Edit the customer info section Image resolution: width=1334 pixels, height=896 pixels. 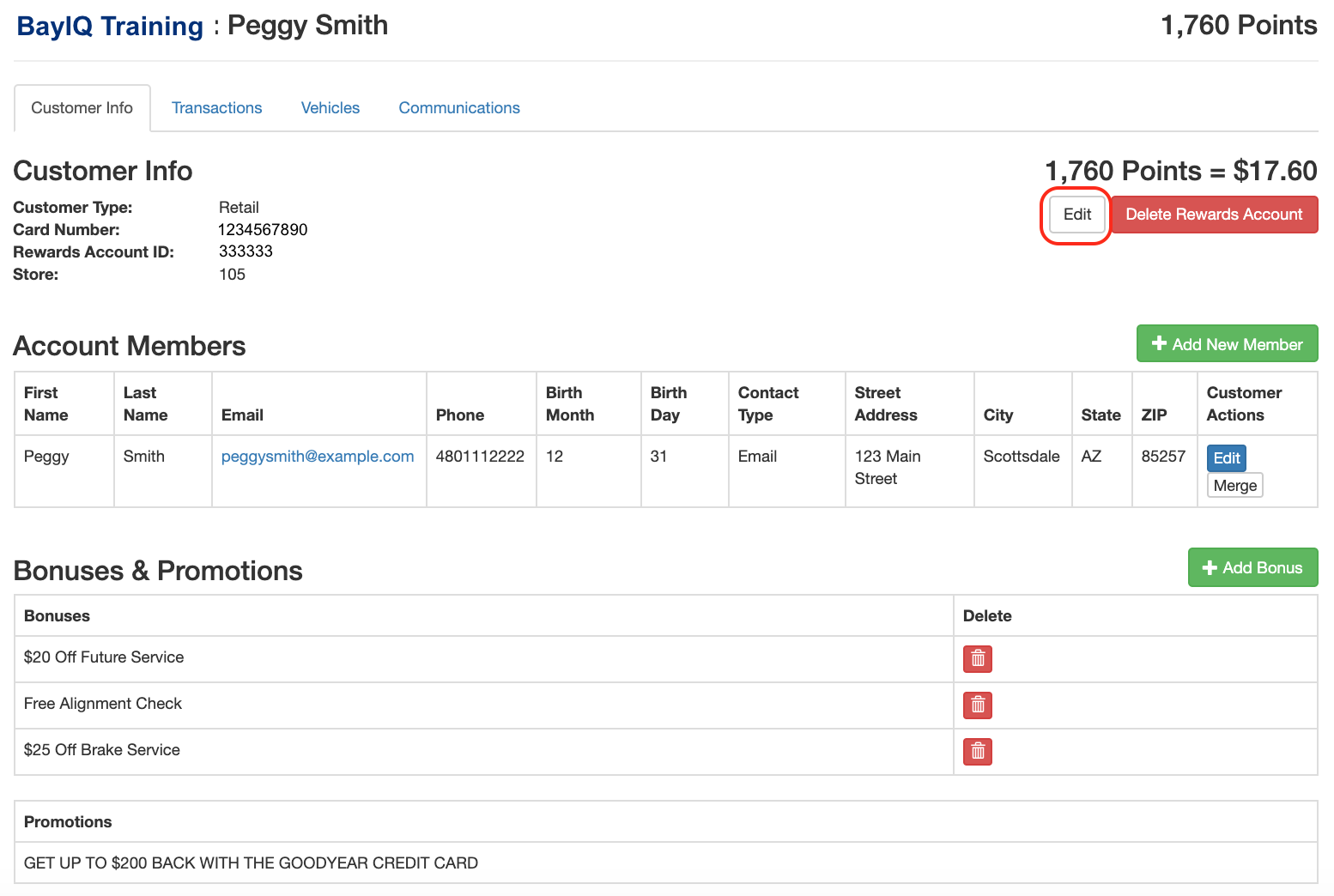point(1077,215)
